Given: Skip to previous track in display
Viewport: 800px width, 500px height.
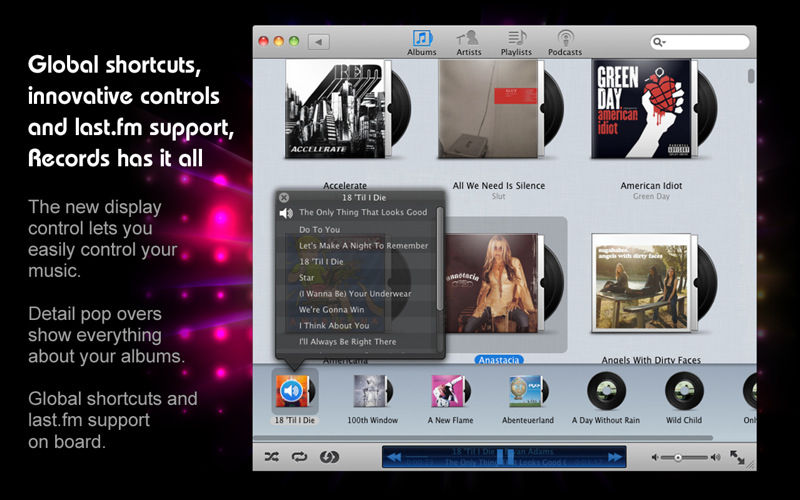Looking at the screenshot, I should (x=394, y=457).
